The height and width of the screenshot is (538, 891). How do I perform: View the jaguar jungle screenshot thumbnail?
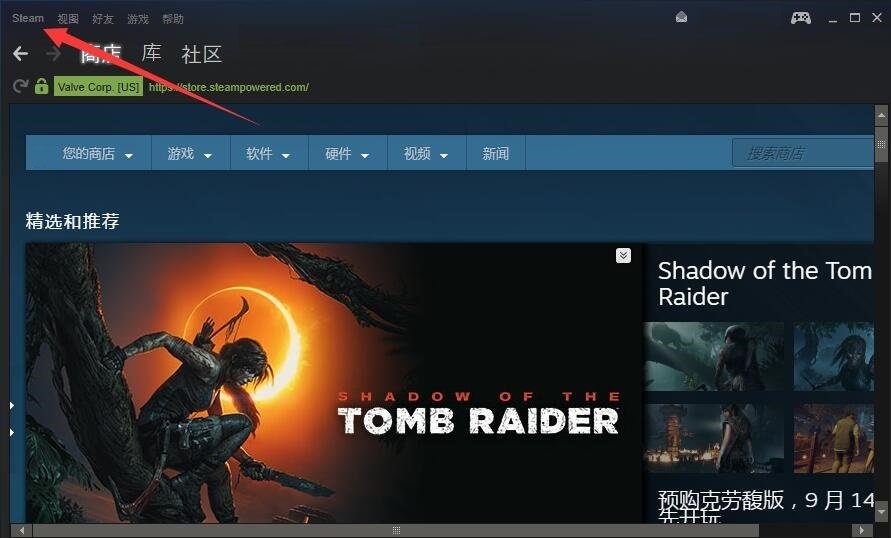[x=714, y=356]
